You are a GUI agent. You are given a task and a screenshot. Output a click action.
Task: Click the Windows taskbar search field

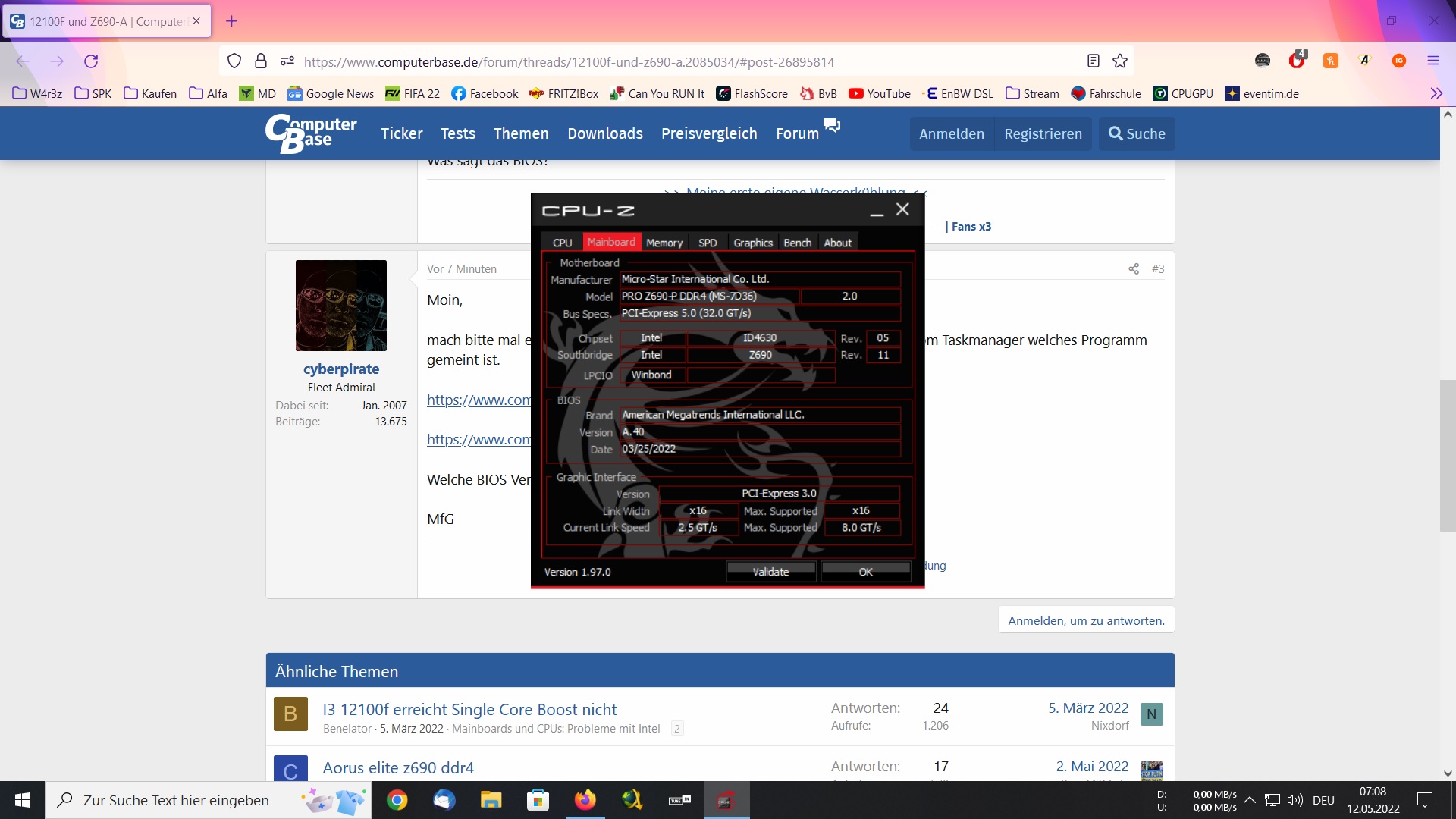coord(176,800)
